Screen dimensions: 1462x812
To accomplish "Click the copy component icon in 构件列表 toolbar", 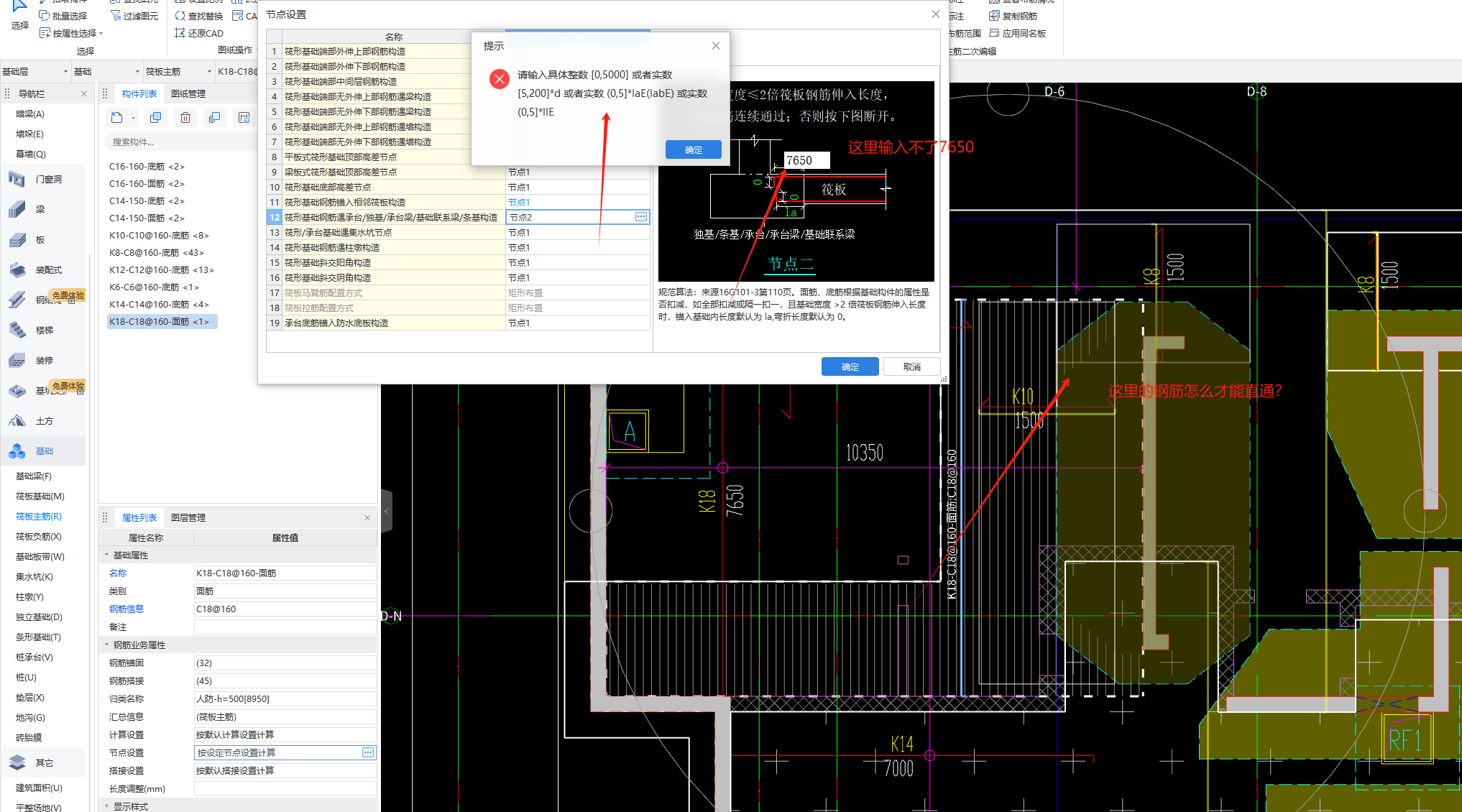I will tap(155, 118).
